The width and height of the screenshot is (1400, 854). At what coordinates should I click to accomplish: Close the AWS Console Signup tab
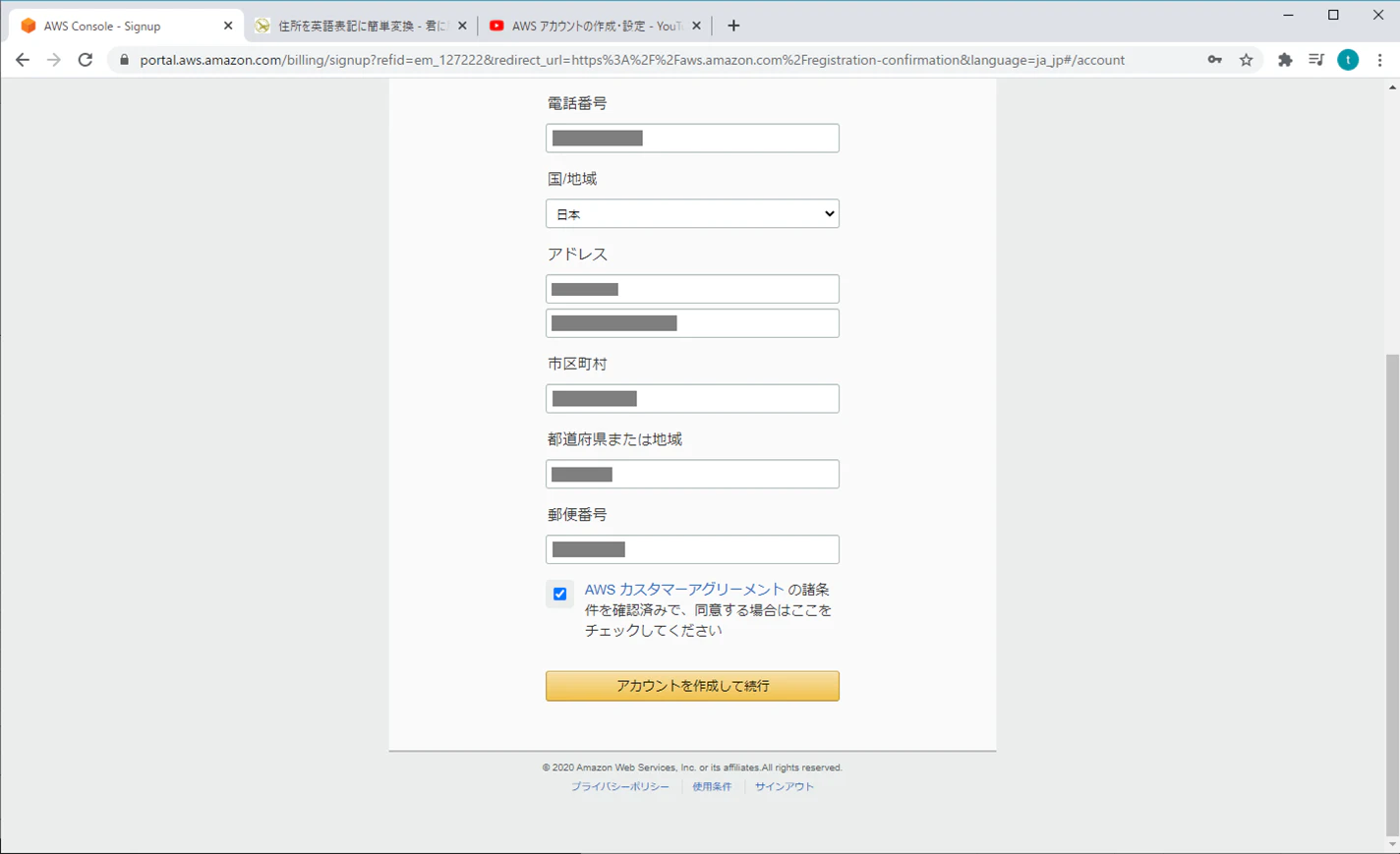(228, 26)
